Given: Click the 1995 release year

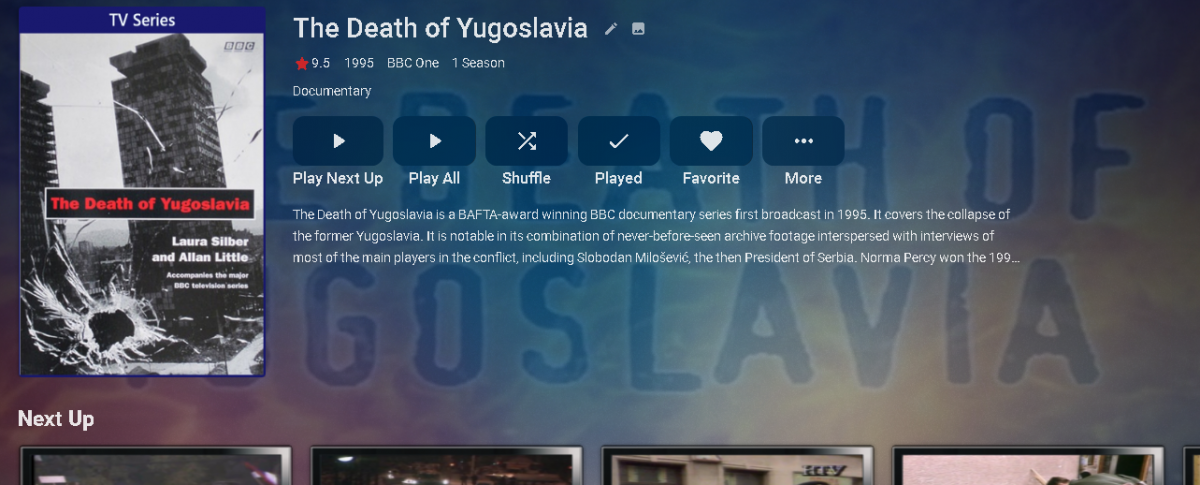Looking at the screenshot, I should coord(359,63).
